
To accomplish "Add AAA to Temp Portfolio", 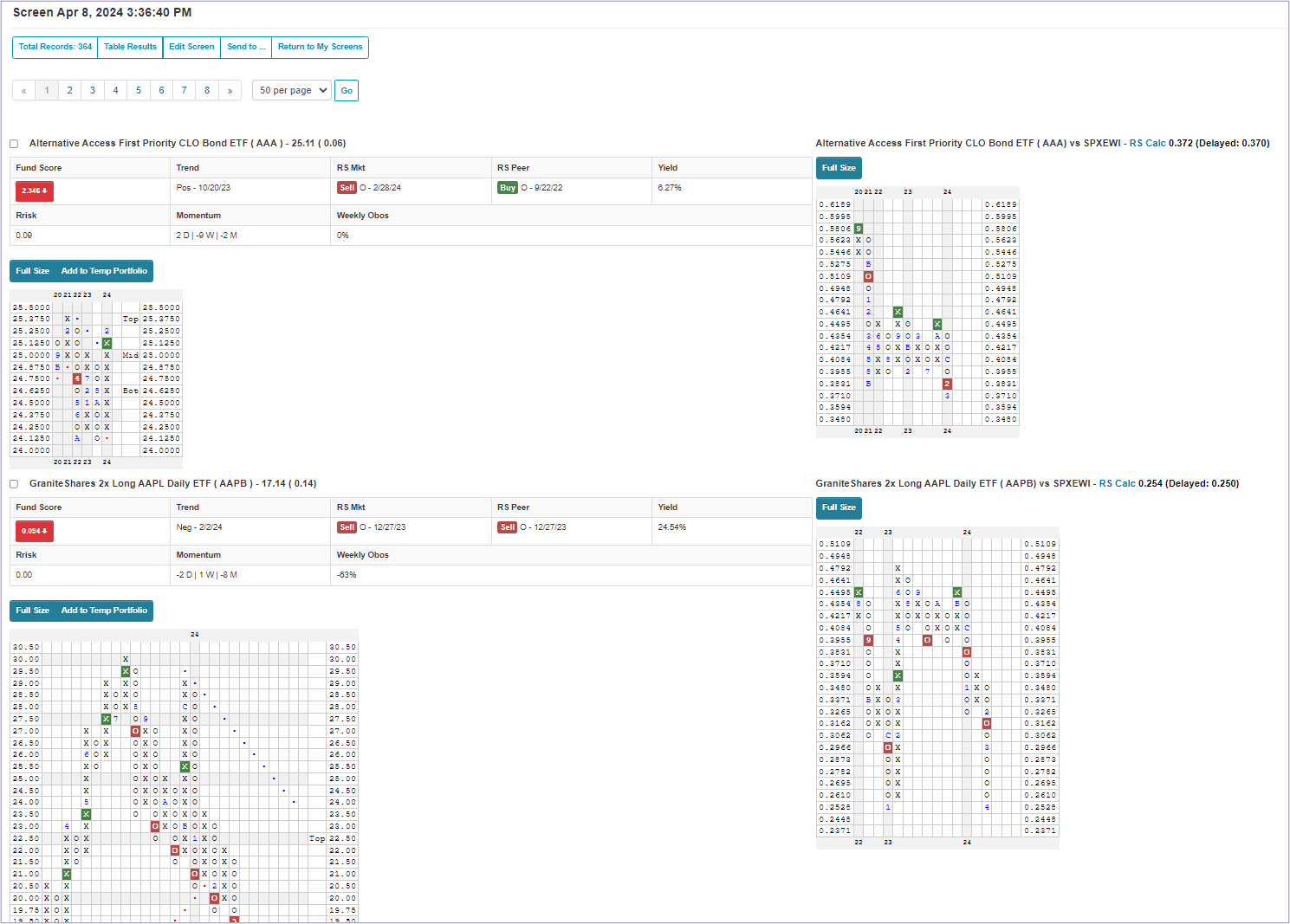I will coord(104,271).
